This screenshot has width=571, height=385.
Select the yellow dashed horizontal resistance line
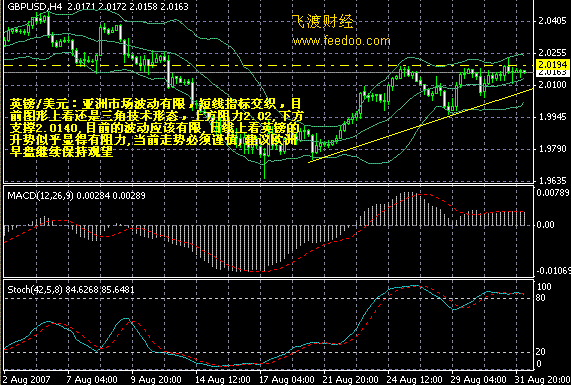coord(268,65)
